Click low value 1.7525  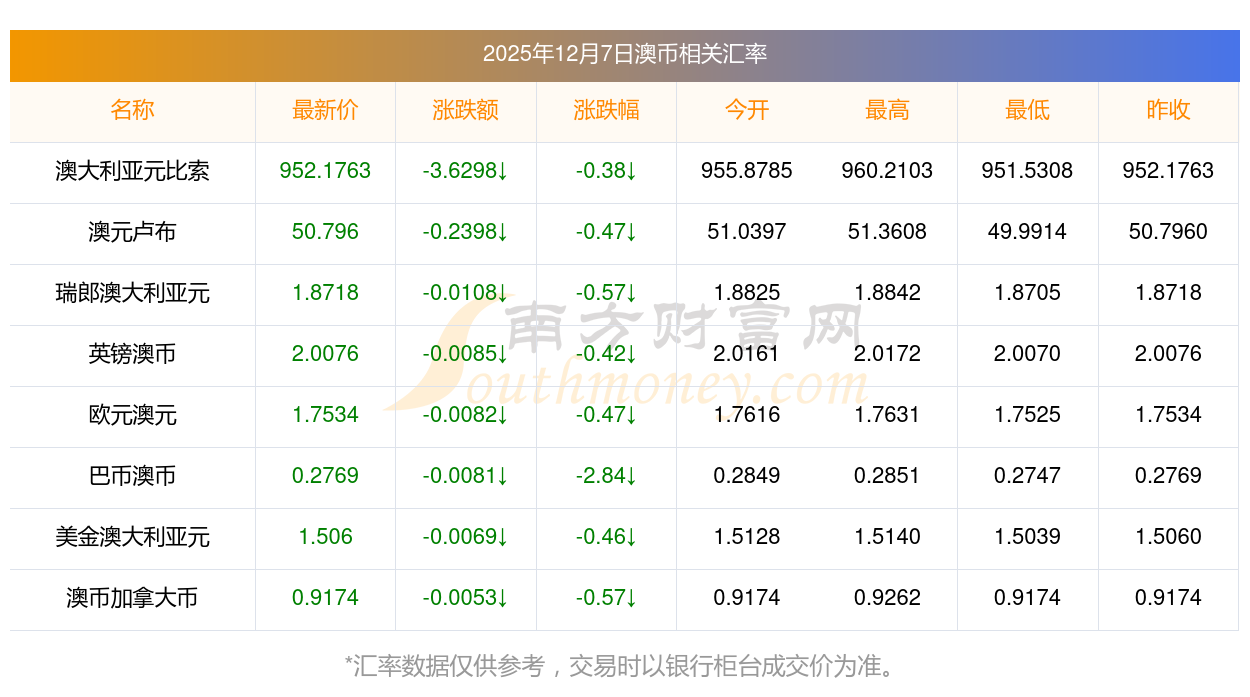click(x=1028, y=415)
